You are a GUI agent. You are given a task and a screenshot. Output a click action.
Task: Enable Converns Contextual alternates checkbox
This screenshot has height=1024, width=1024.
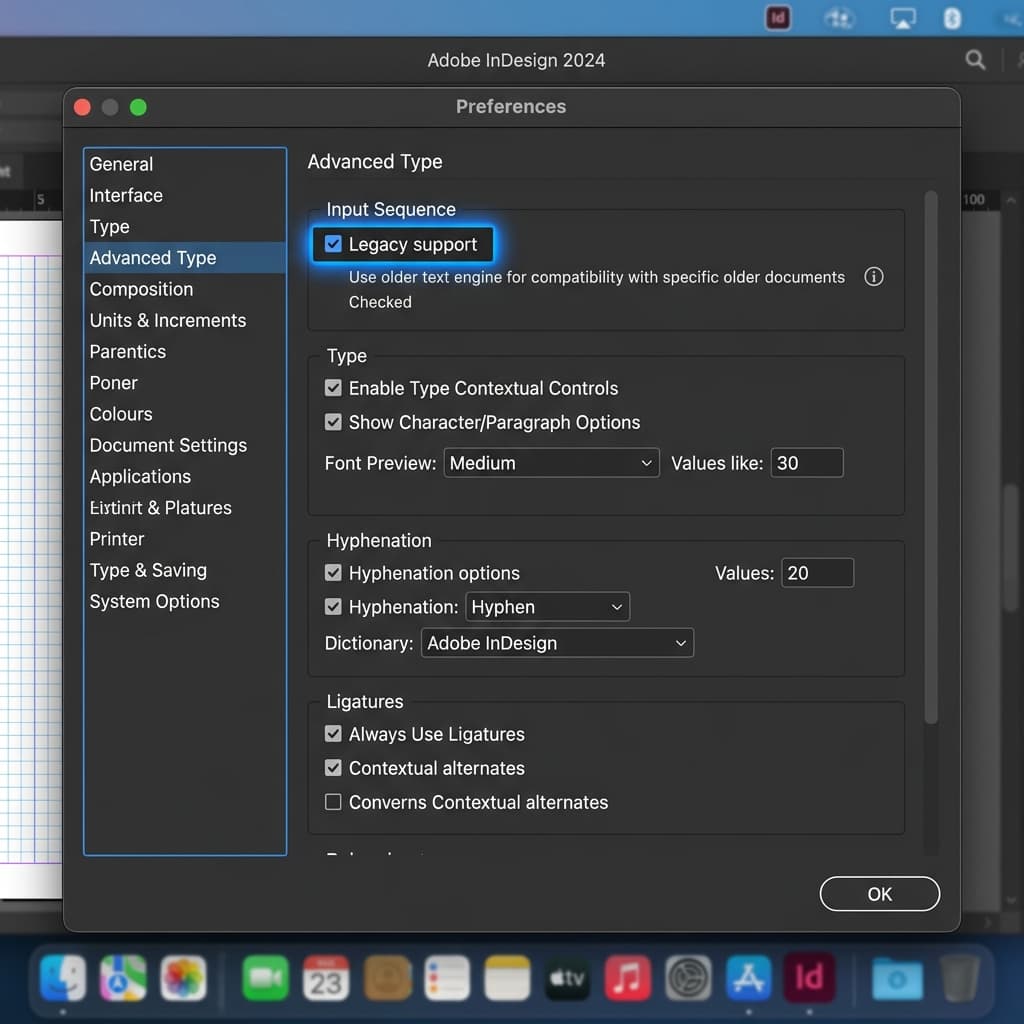[333, 801]
